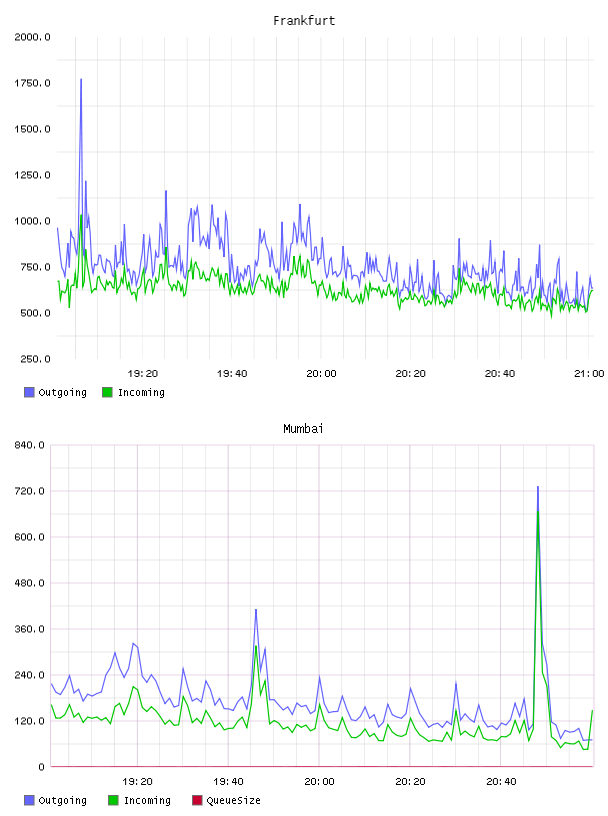The width and height of the screenshot is (608, 816).
Task: Click the 20:00 time label under Frankfurt chart
Action: (321, 374)
